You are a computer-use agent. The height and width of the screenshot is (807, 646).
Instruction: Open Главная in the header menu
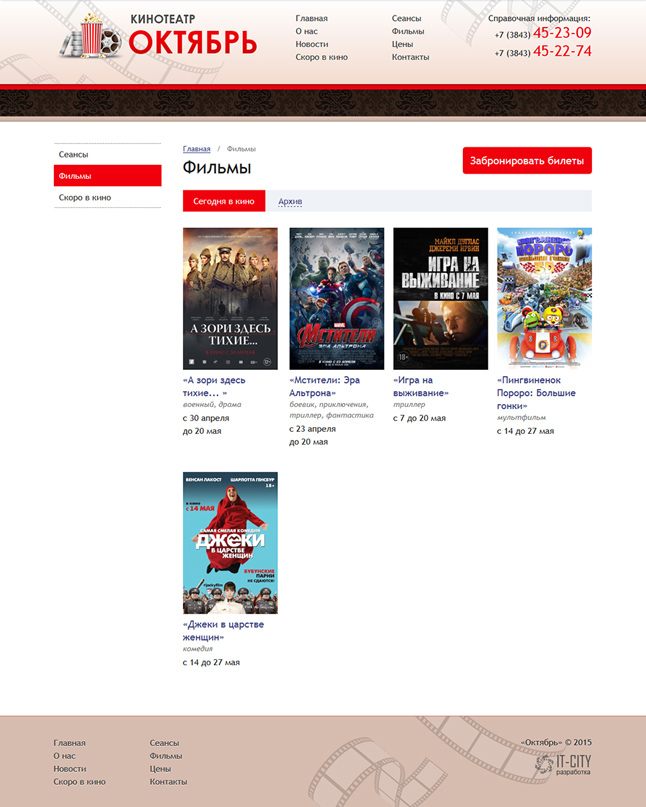(311, 18)
